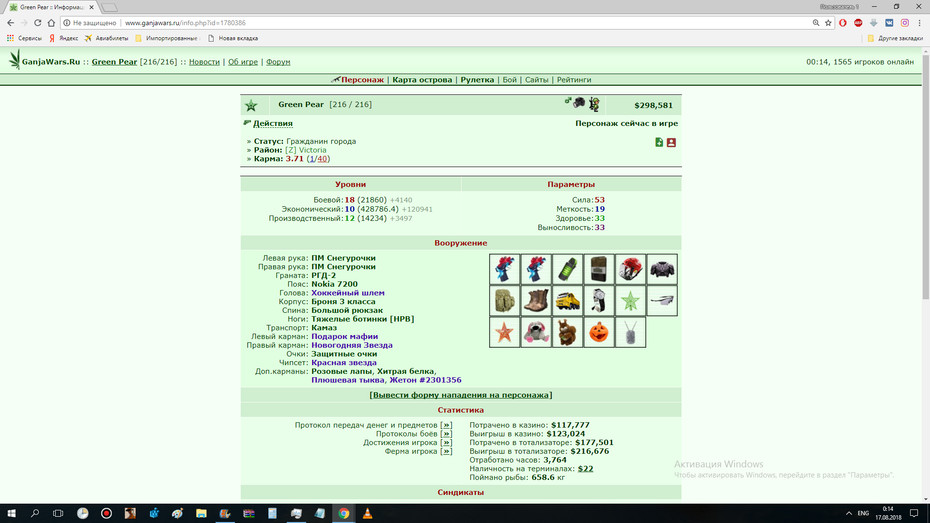Open the Карта острова menu item
Screen dimensions: 930x523
(x=422, y=79)
